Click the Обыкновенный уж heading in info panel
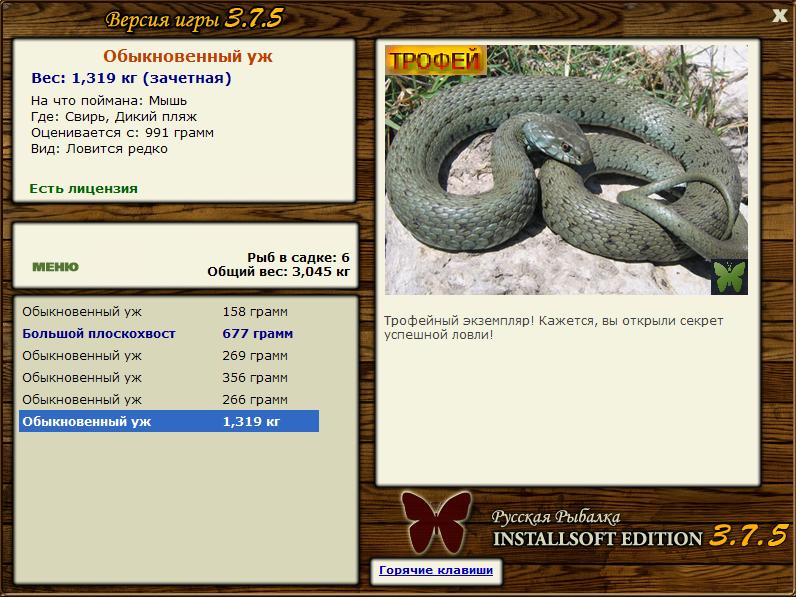The width and height of the screenshot is (796, 597). click(x=188, y=56)
